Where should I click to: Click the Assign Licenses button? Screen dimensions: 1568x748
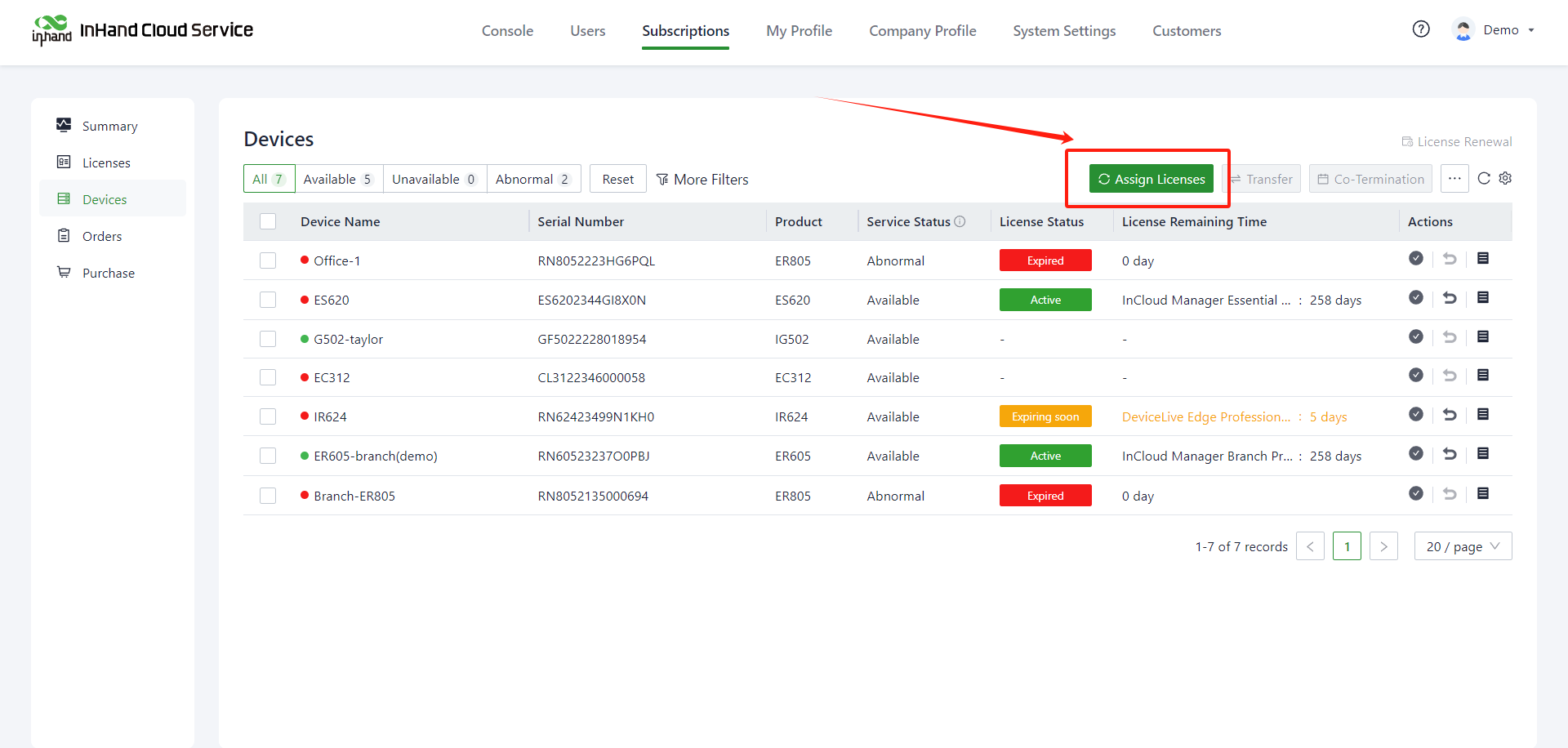point(1151,179)
